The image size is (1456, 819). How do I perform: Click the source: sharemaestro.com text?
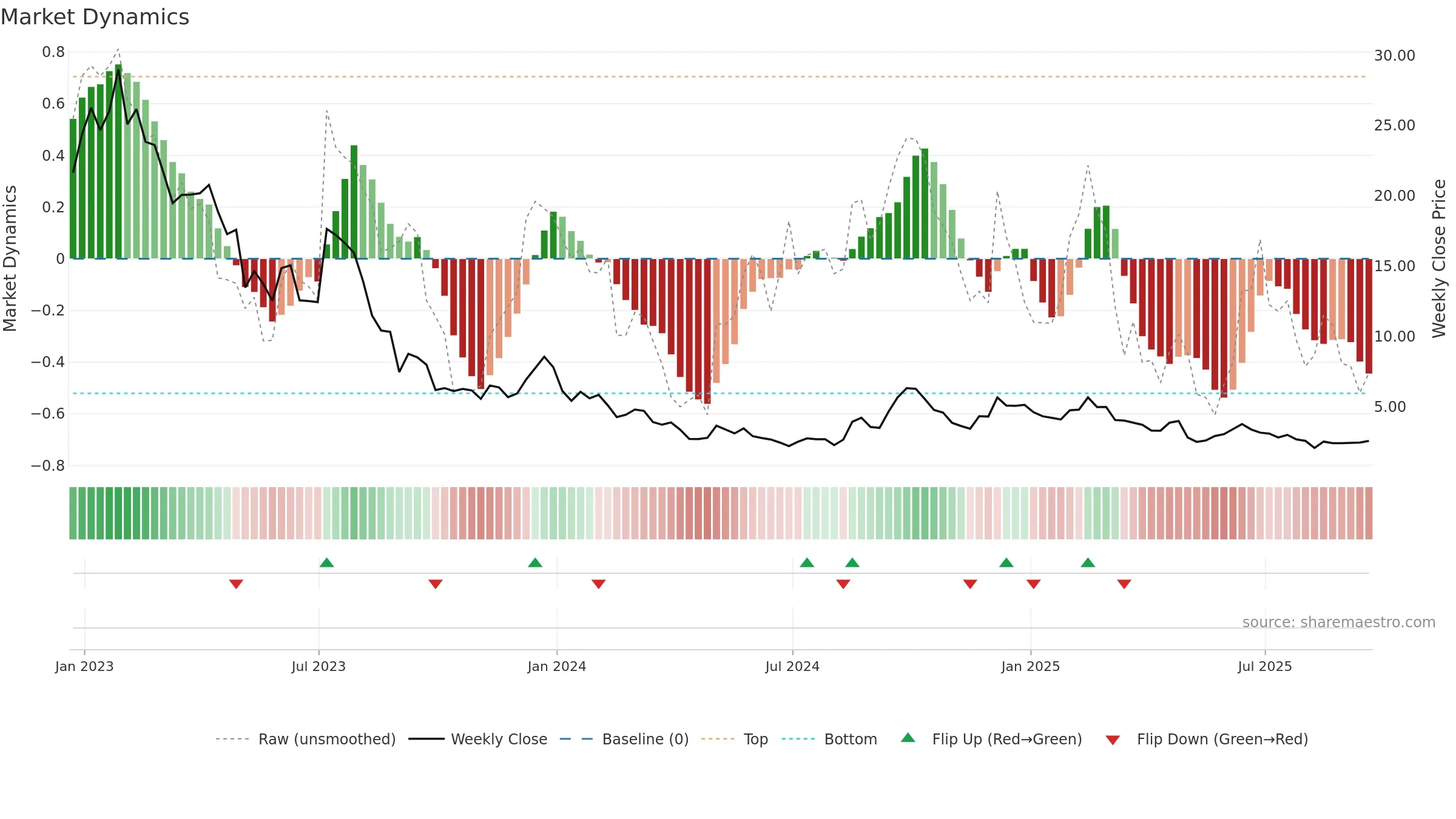coord(1339,622)
